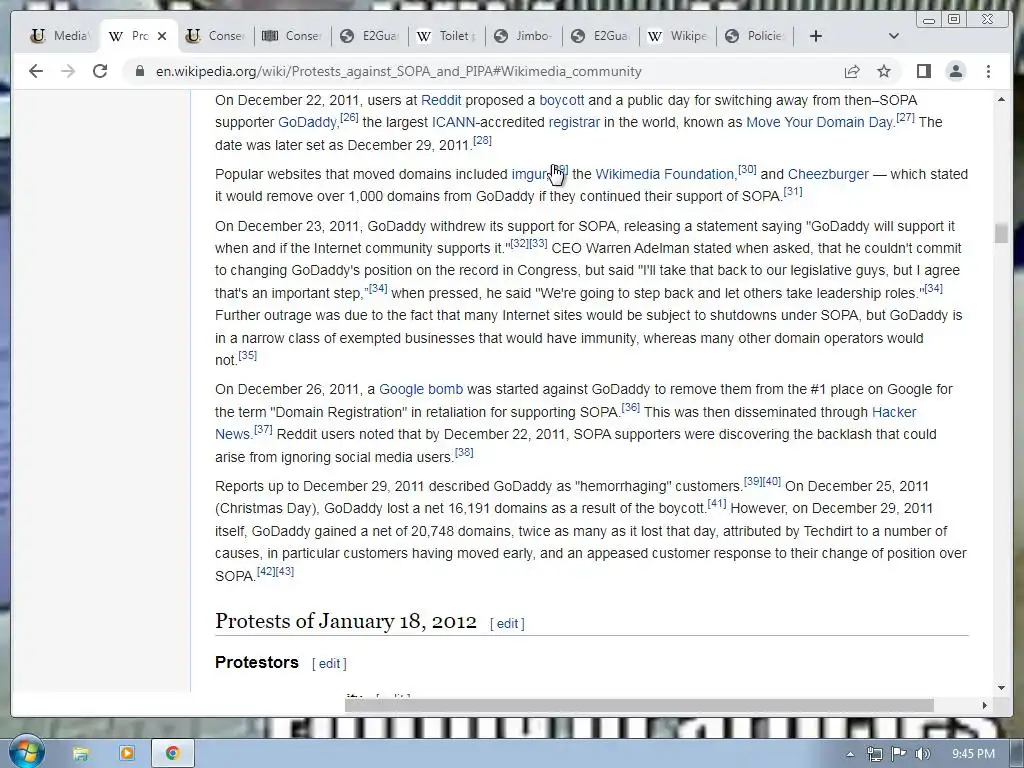The image size is (1024, 768).
Task: Click the horizontal scrollbar thumb
Action: coord(639,705)
